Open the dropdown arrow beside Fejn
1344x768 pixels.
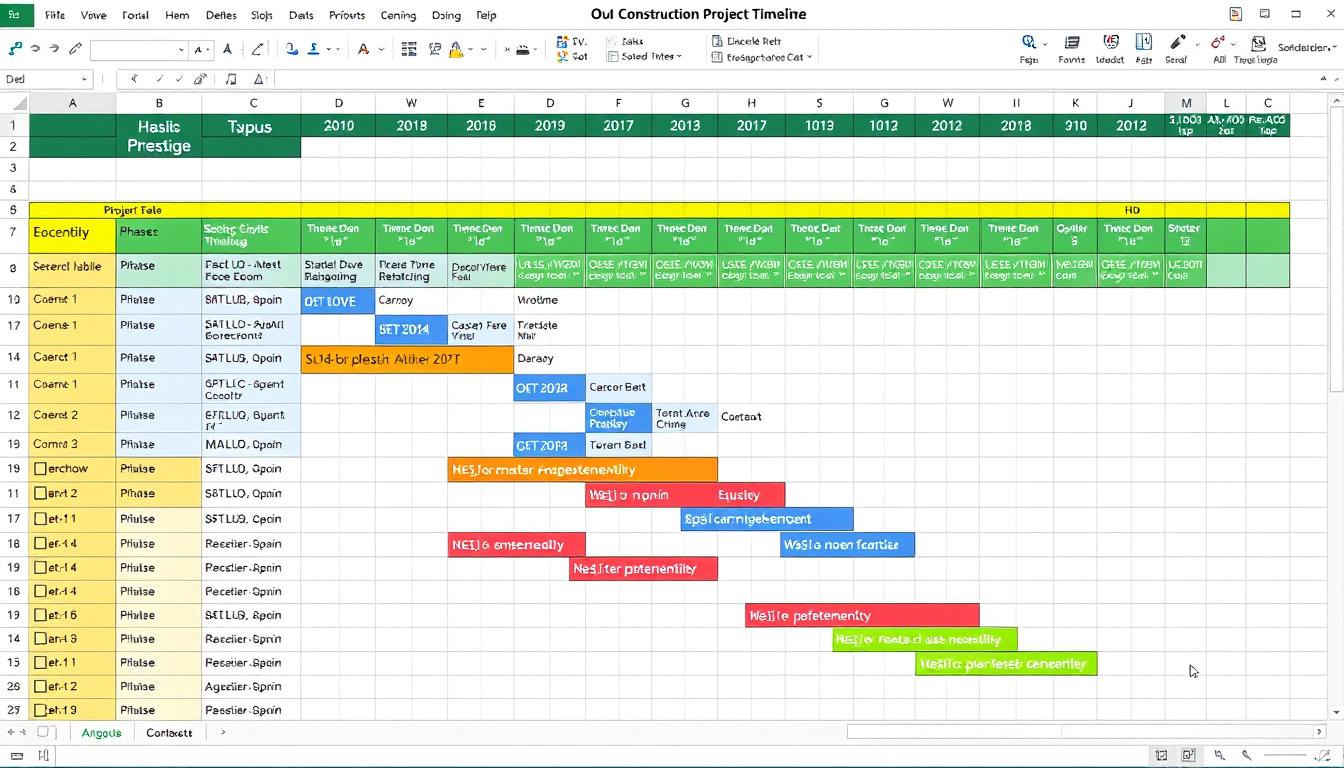pyautogui.click(x=1045, y=44)
